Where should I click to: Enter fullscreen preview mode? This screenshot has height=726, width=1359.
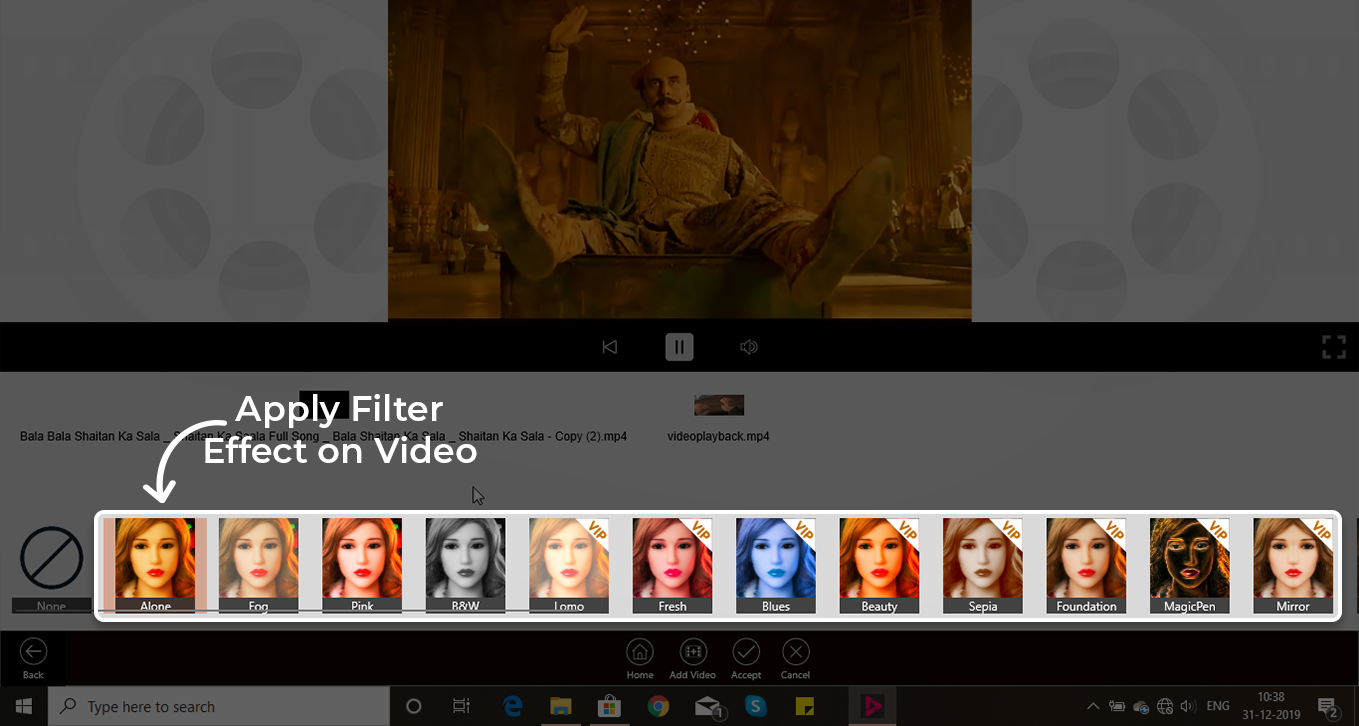click(1334, 347)
